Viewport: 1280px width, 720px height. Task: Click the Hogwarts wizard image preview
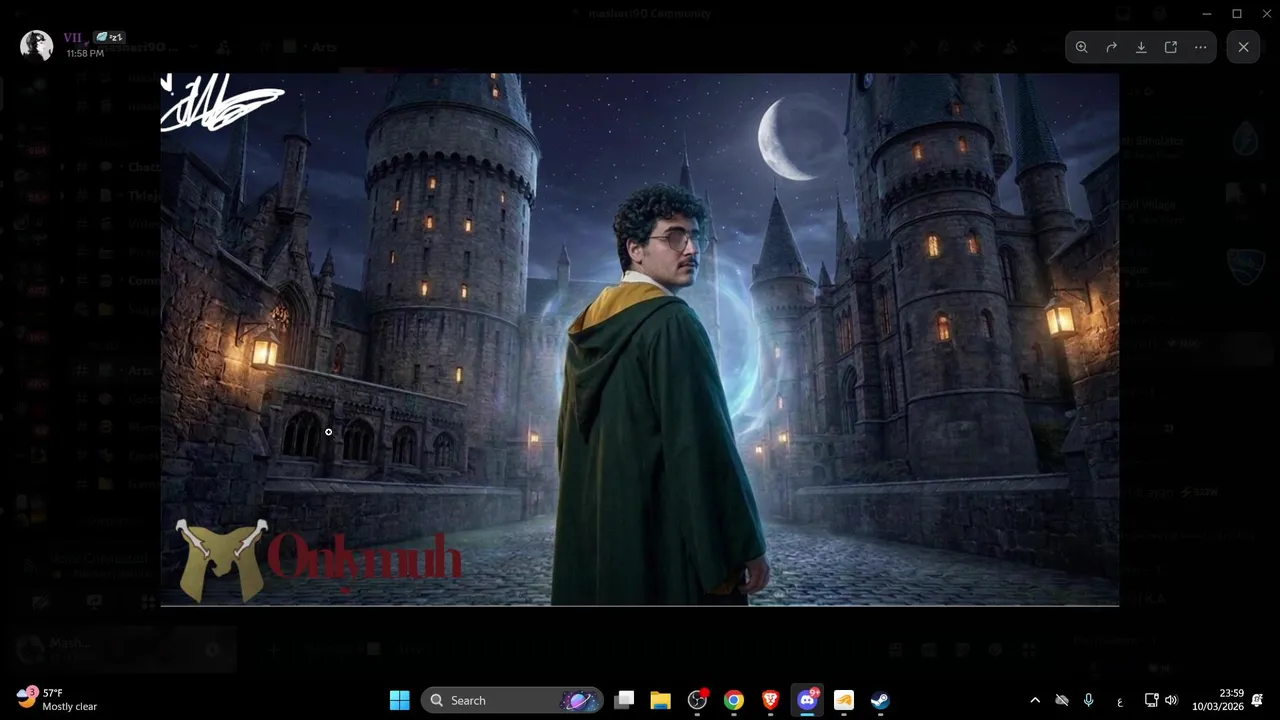click(640, 340)
